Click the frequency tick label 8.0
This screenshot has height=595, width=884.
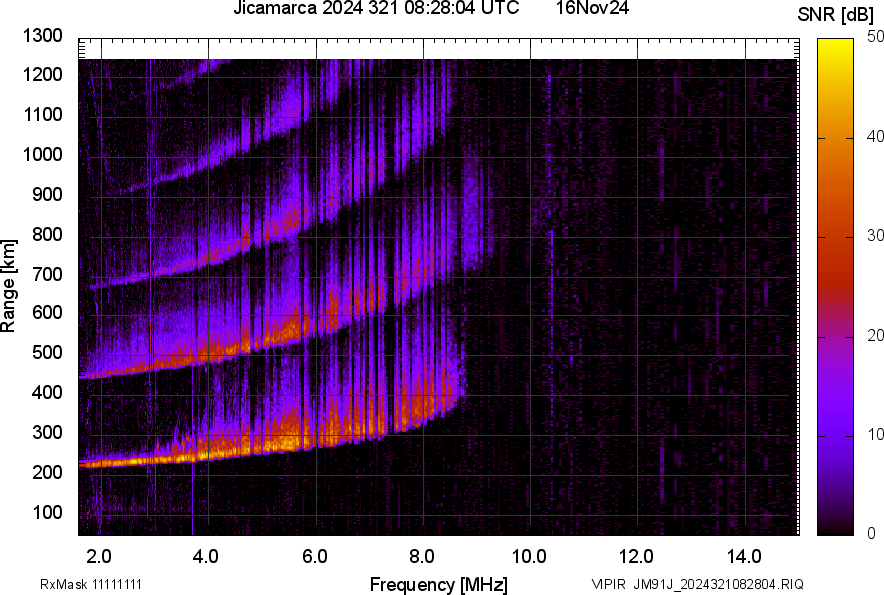[x=422, y=557]
